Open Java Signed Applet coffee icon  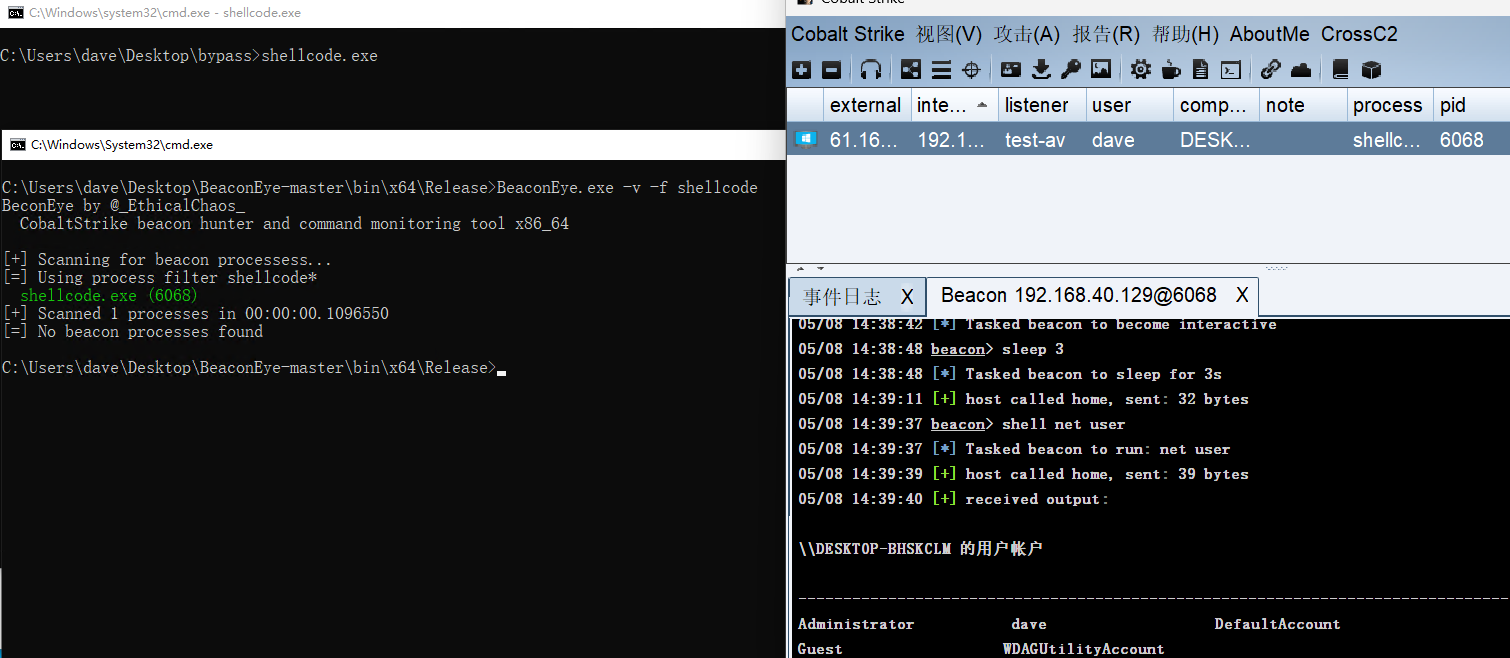click(x=1171, y=70)
